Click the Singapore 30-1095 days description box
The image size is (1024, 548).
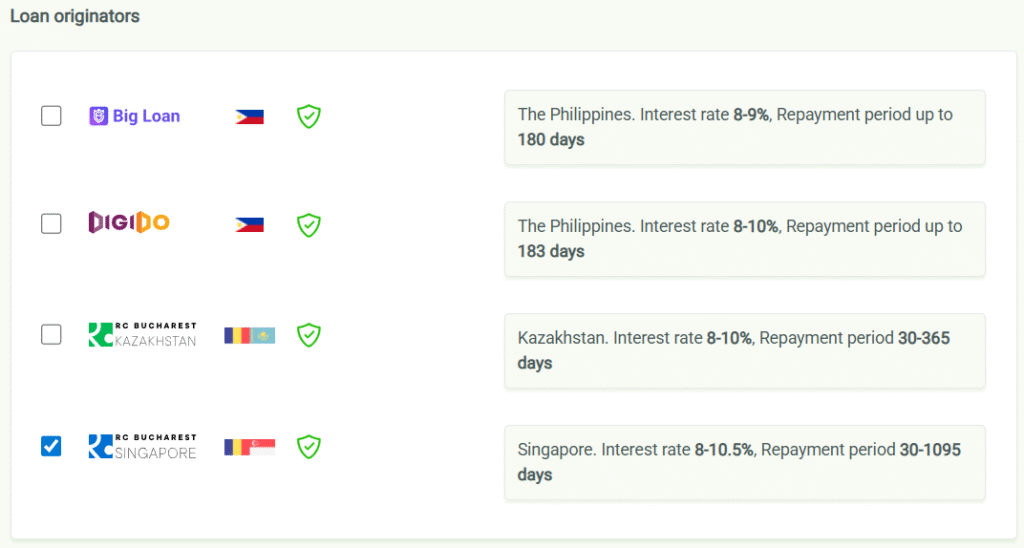(744, 463)
